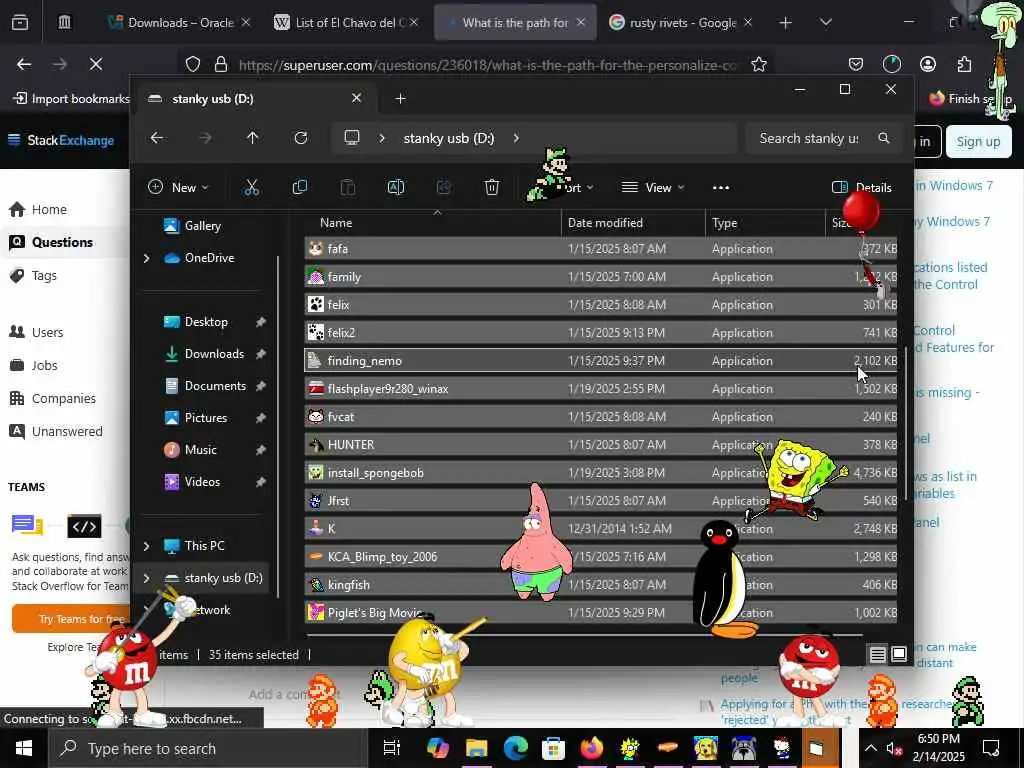This screenshot has height=768, width=1024.
Task: Click the Delete trash can icon
Action: (492, 188)
